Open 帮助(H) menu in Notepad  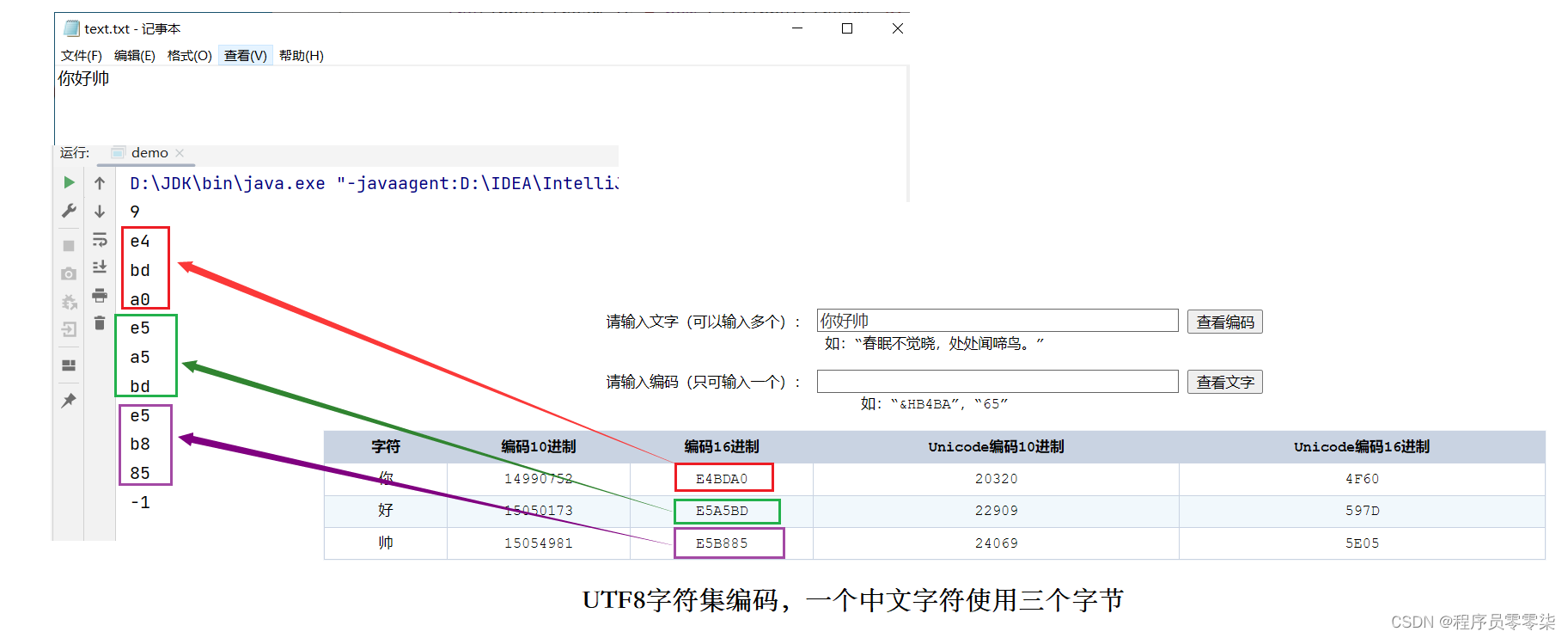coord(302,56)
